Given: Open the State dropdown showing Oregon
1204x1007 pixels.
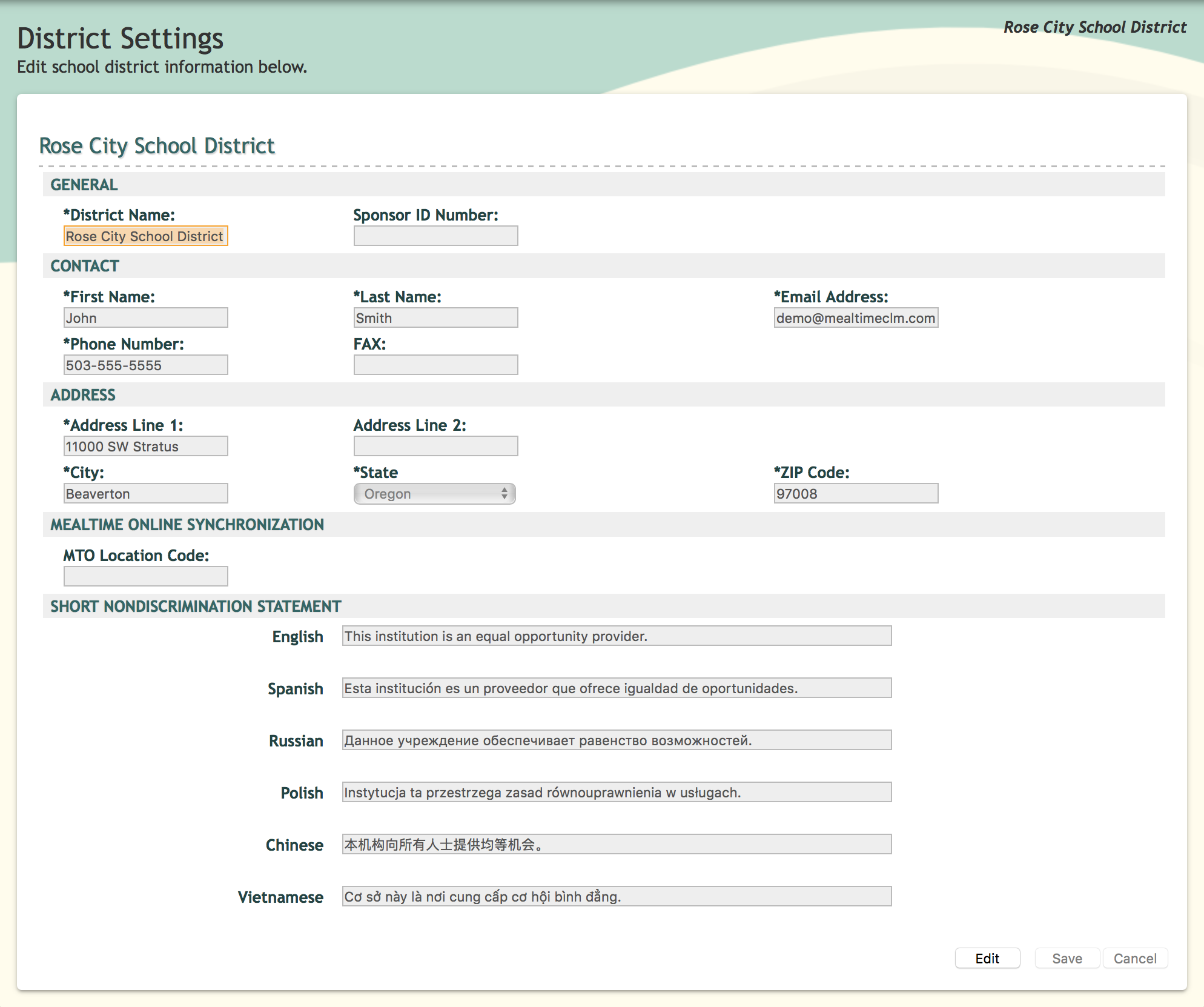Looking at the screenshot, I should [x=434, y=493].
